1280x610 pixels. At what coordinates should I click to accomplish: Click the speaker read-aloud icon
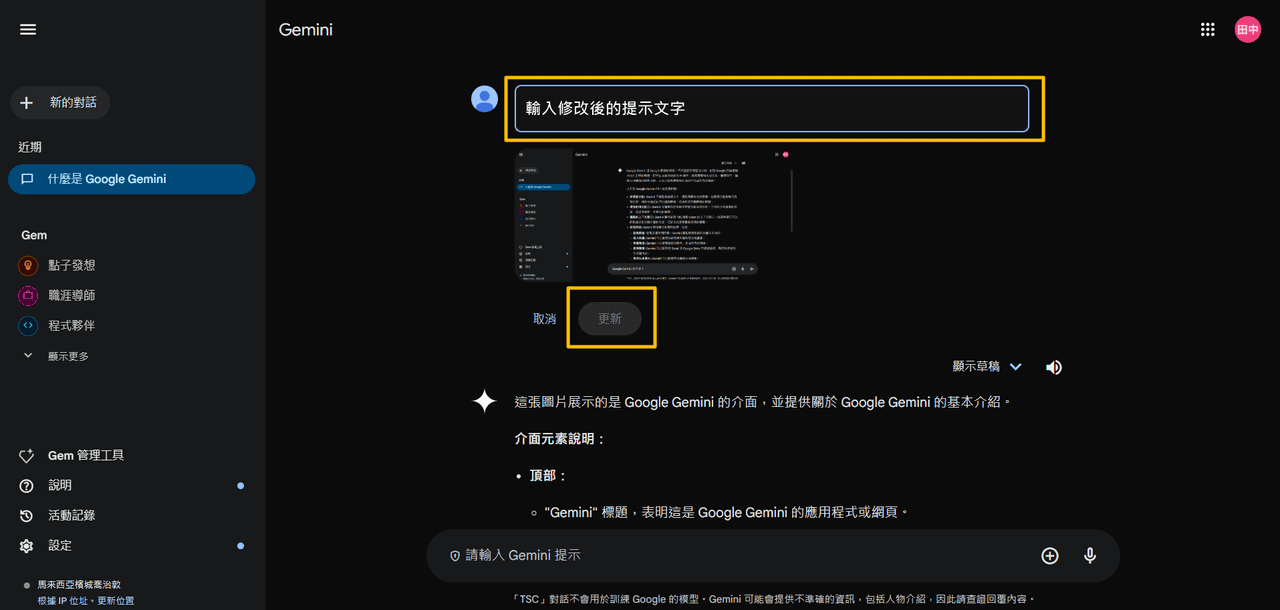1053,367
